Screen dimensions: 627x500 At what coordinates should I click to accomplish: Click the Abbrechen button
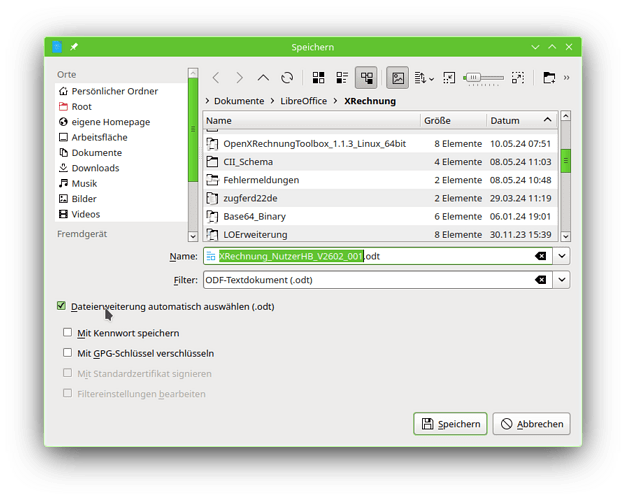[x=532, y=424]
